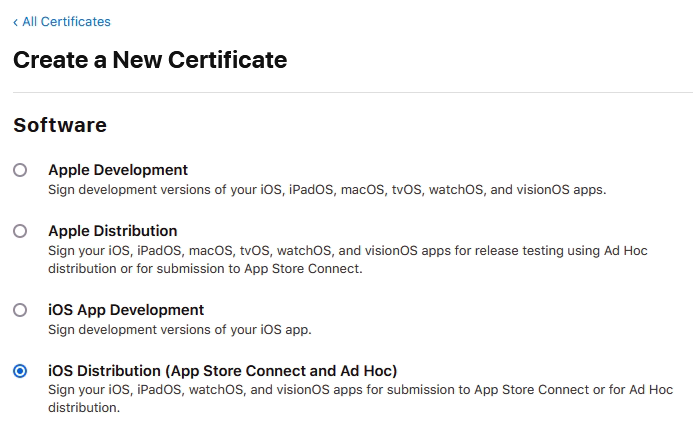Click the Apple Development label text
This screenshot has width=693, height=431.
point(118,170)
